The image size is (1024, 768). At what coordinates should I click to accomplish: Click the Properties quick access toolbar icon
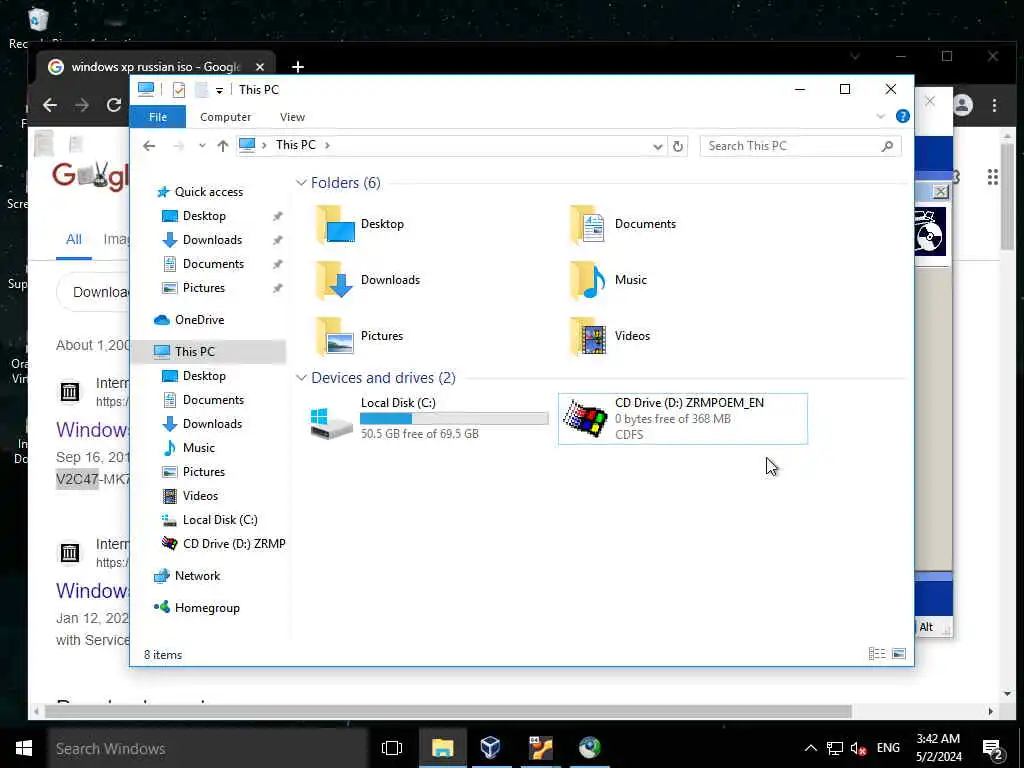tap(178, 89)
